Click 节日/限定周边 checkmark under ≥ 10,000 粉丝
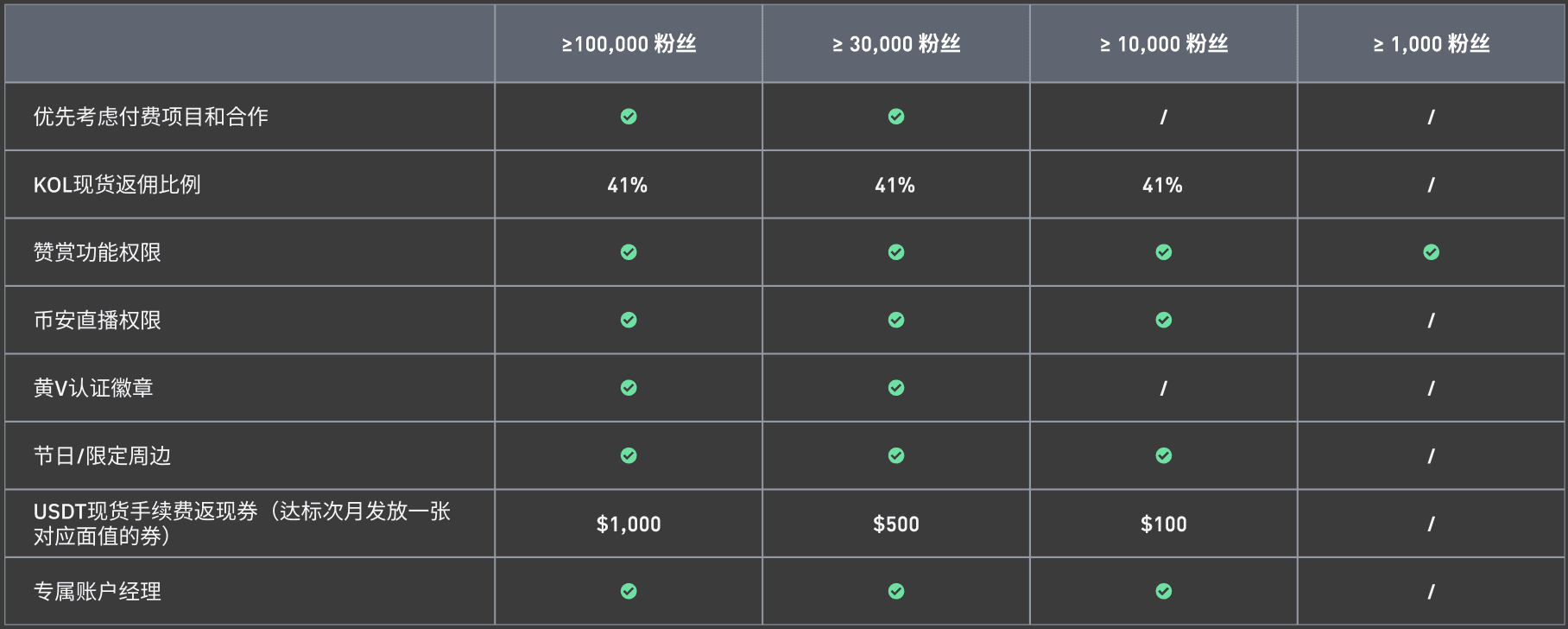Image resolution: width=1568 pixels, height=629 pixels. (1164, 455)
